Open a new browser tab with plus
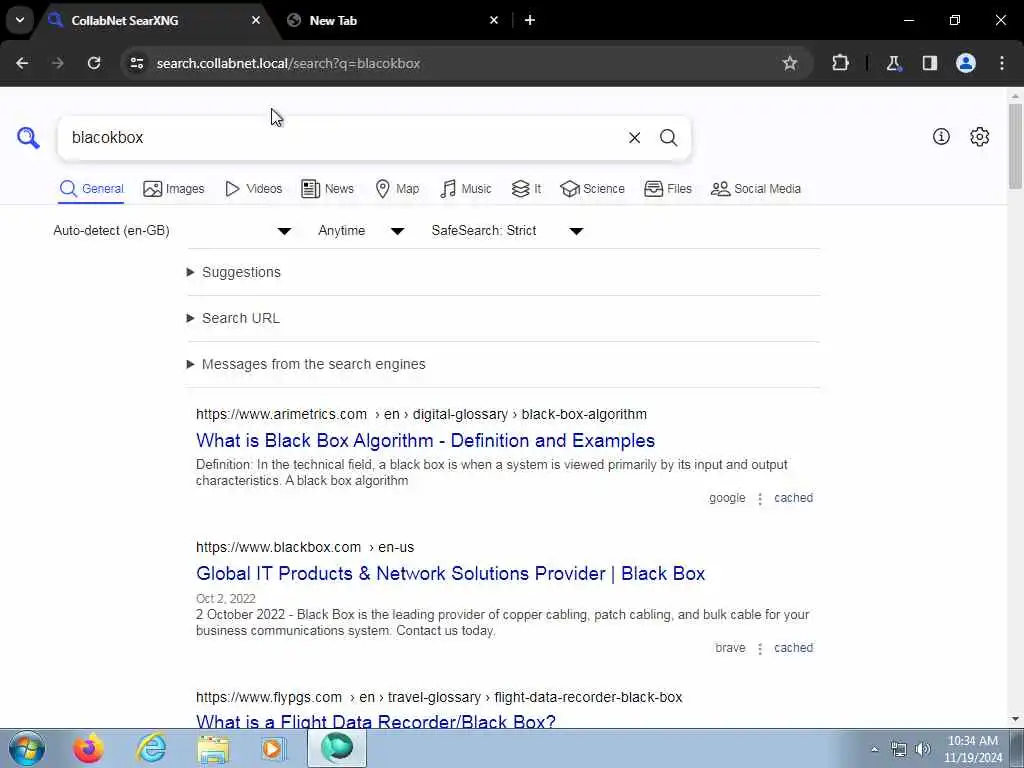 530,20
